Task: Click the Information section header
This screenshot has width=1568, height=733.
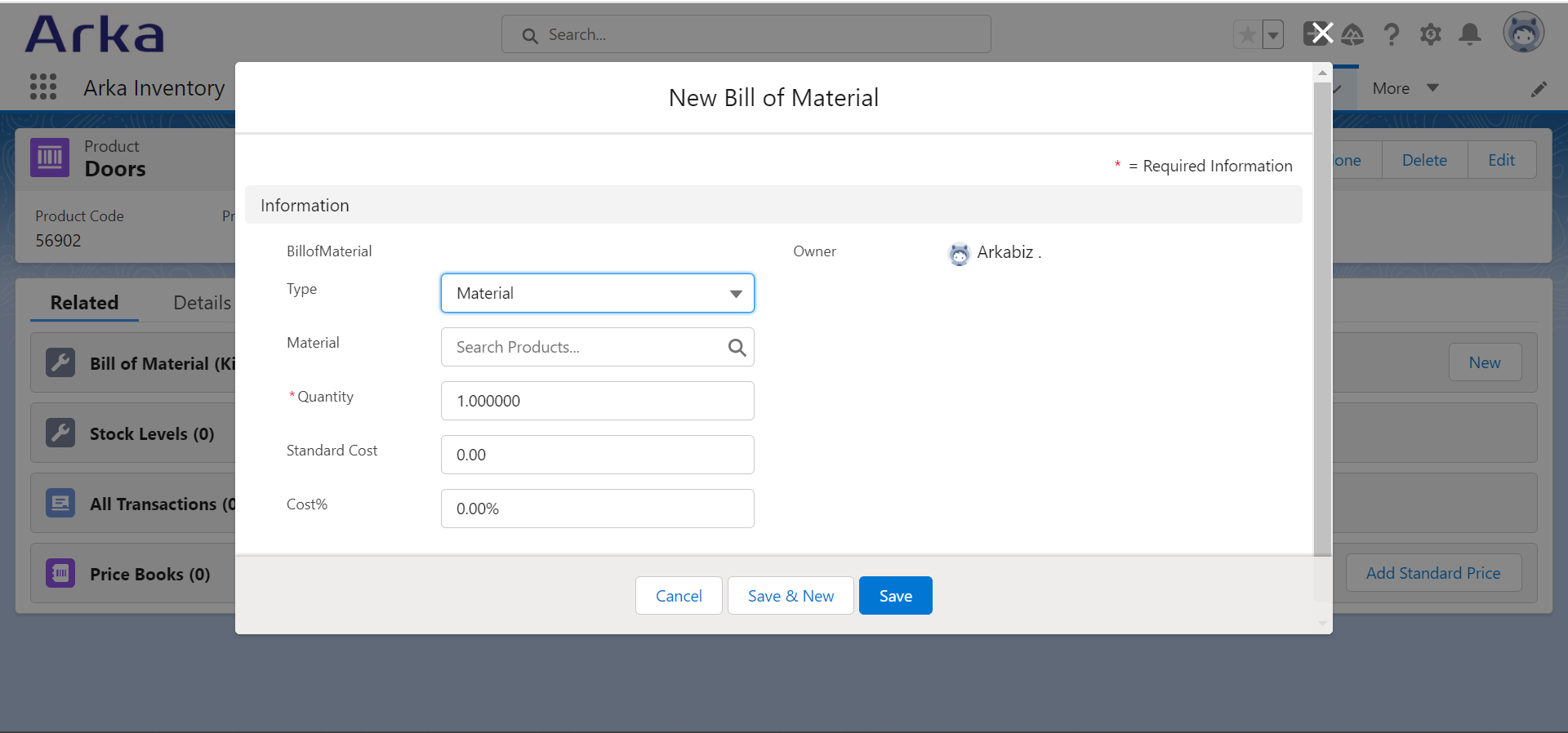Action: click(773, 205)
